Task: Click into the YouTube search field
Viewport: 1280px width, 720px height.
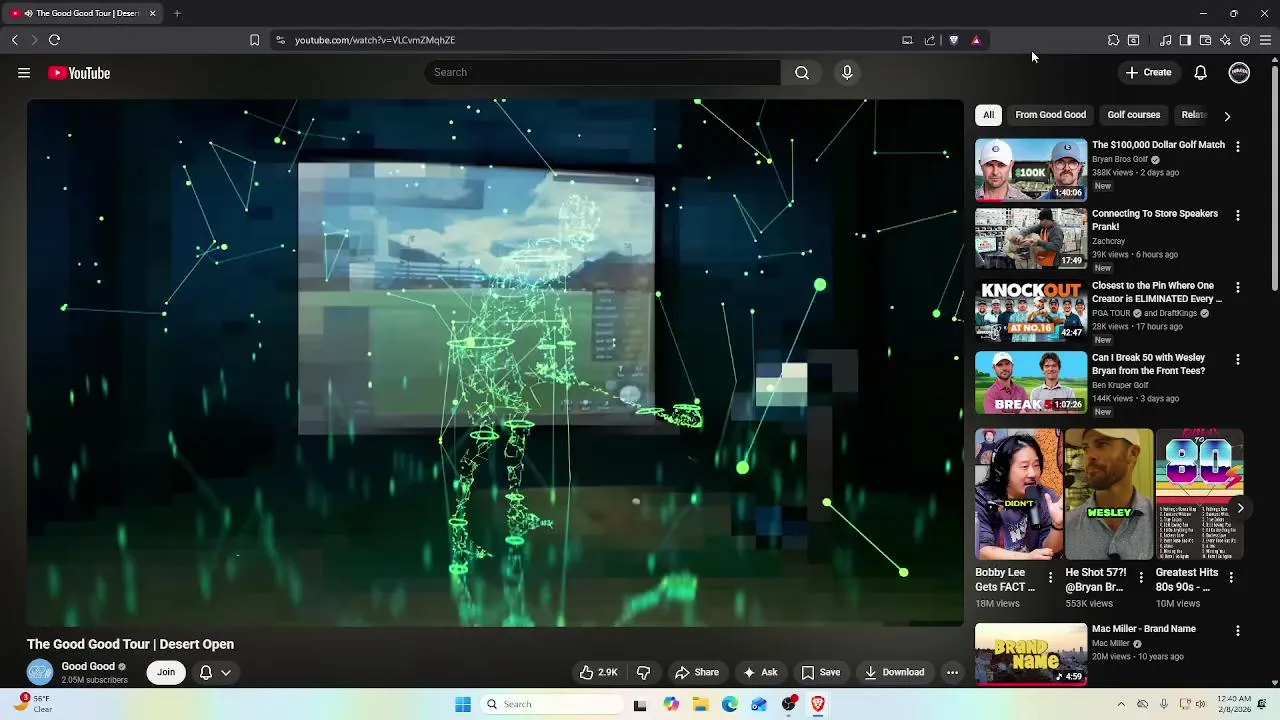Action: coord(603,72)
